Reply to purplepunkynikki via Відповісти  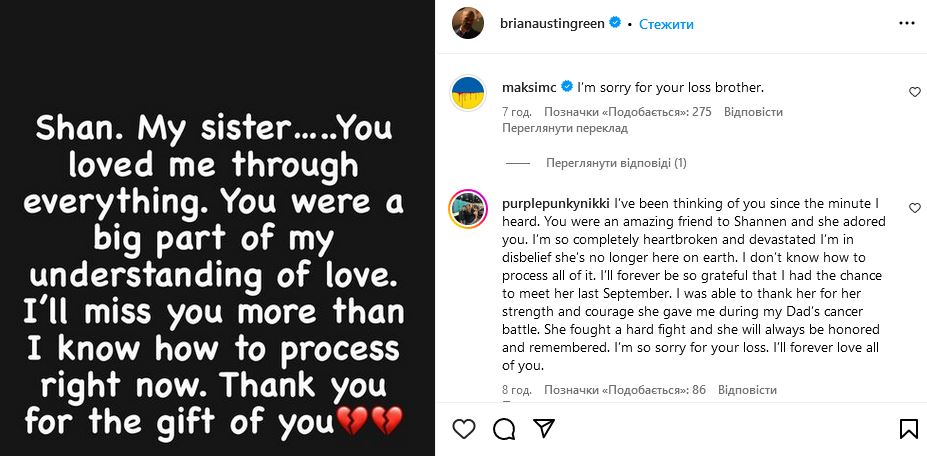coord(747,389)
